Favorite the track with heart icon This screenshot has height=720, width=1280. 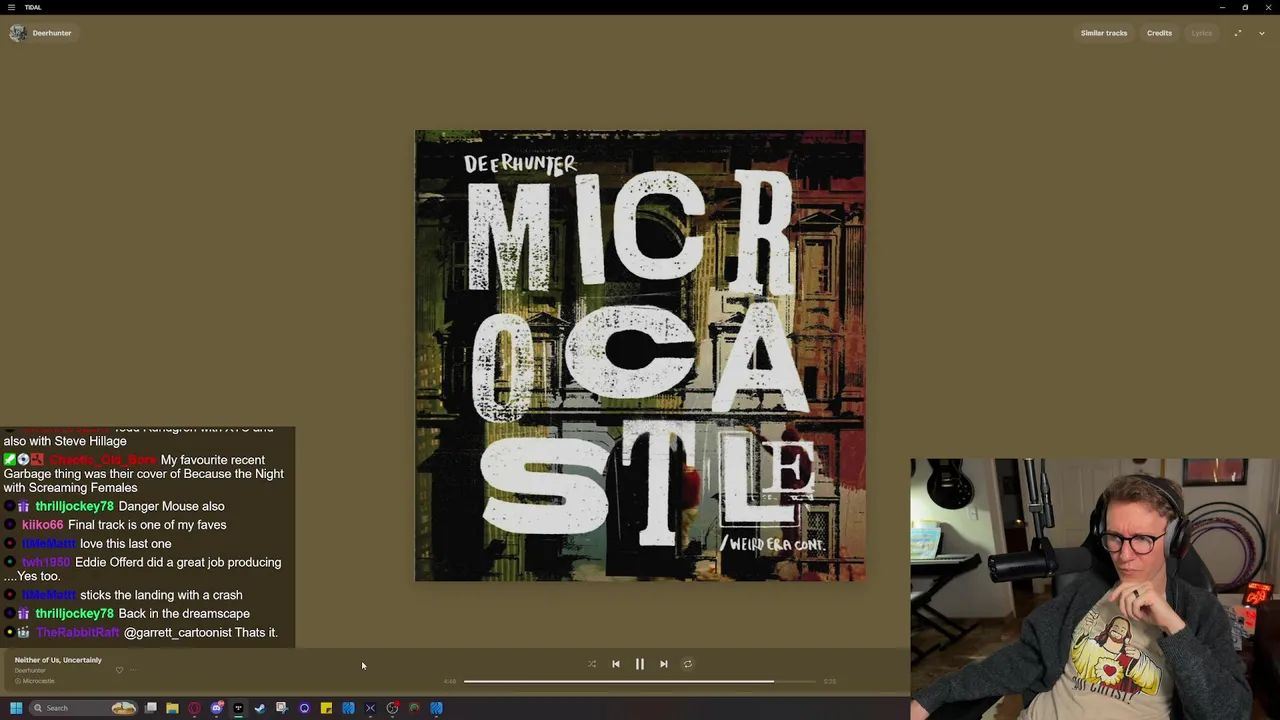119,670
